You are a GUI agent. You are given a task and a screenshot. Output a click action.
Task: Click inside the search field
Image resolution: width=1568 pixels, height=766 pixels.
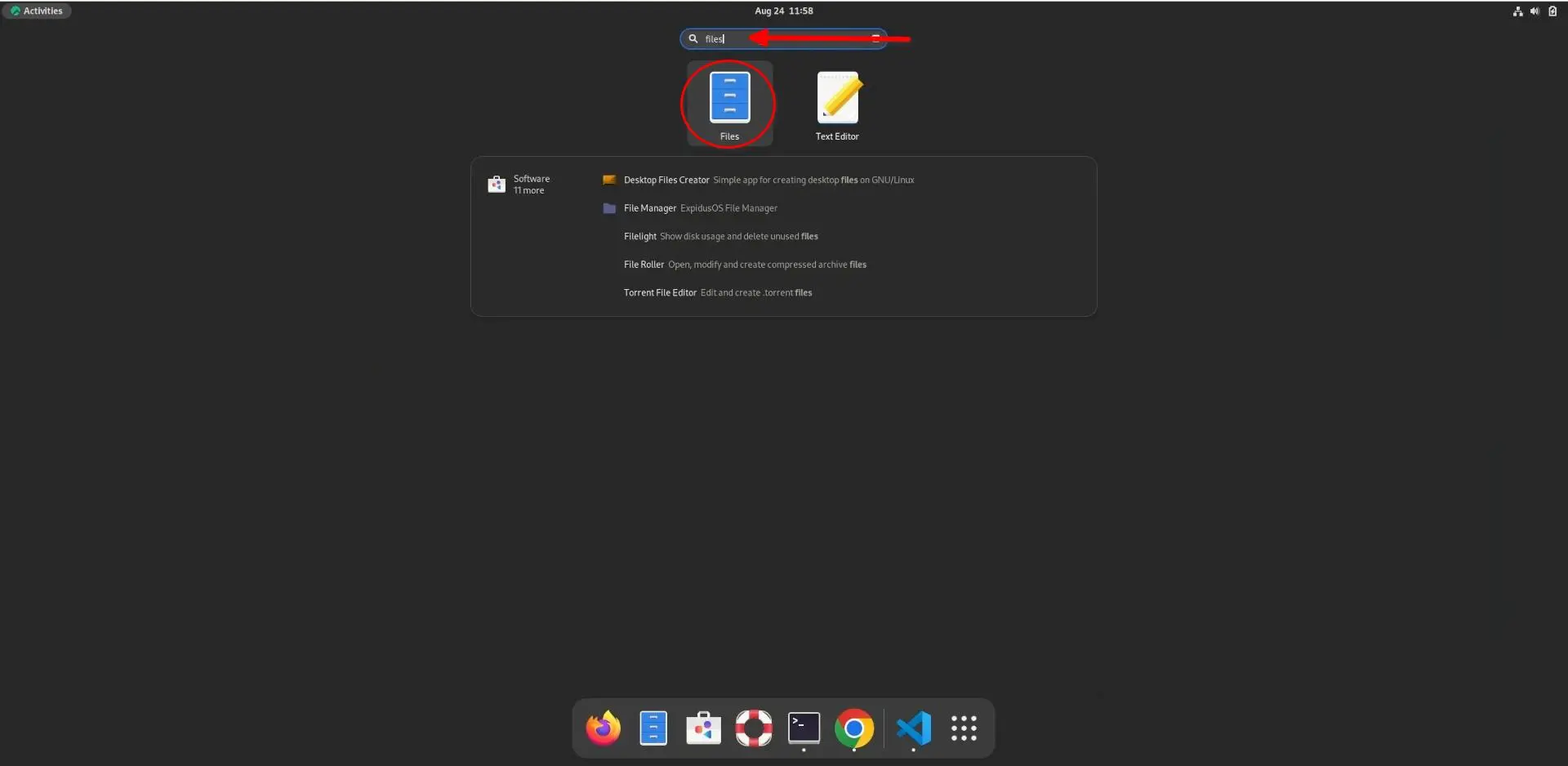click(784, 38)
